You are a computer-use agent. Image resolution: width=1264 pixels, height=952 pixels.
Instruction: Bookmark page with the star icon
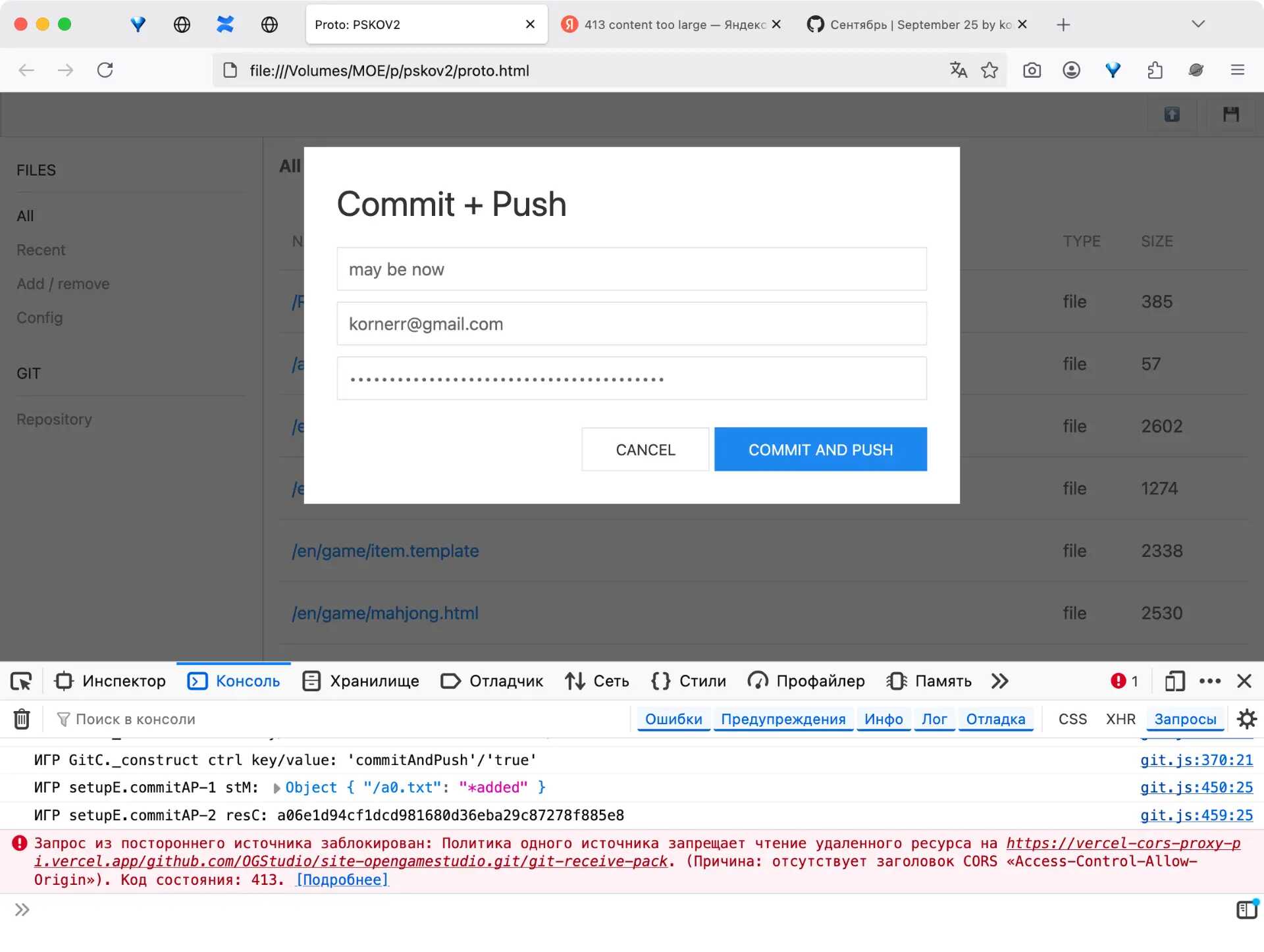click(989, 70)
